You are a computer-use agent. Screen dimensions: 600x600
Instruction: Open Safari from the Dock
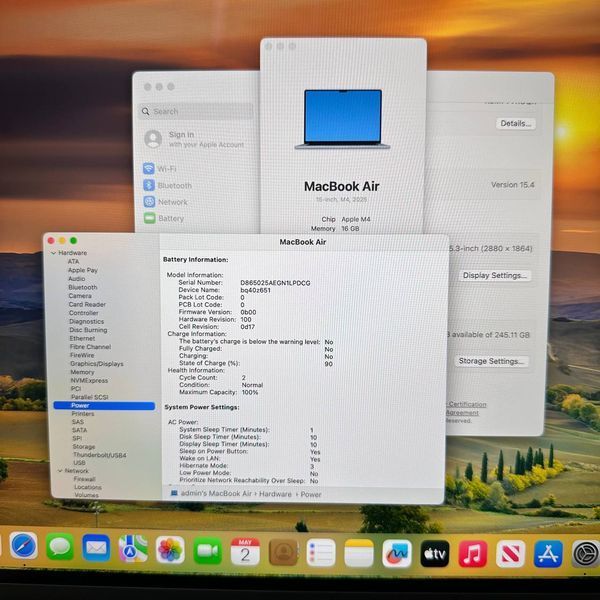(24, 545)
